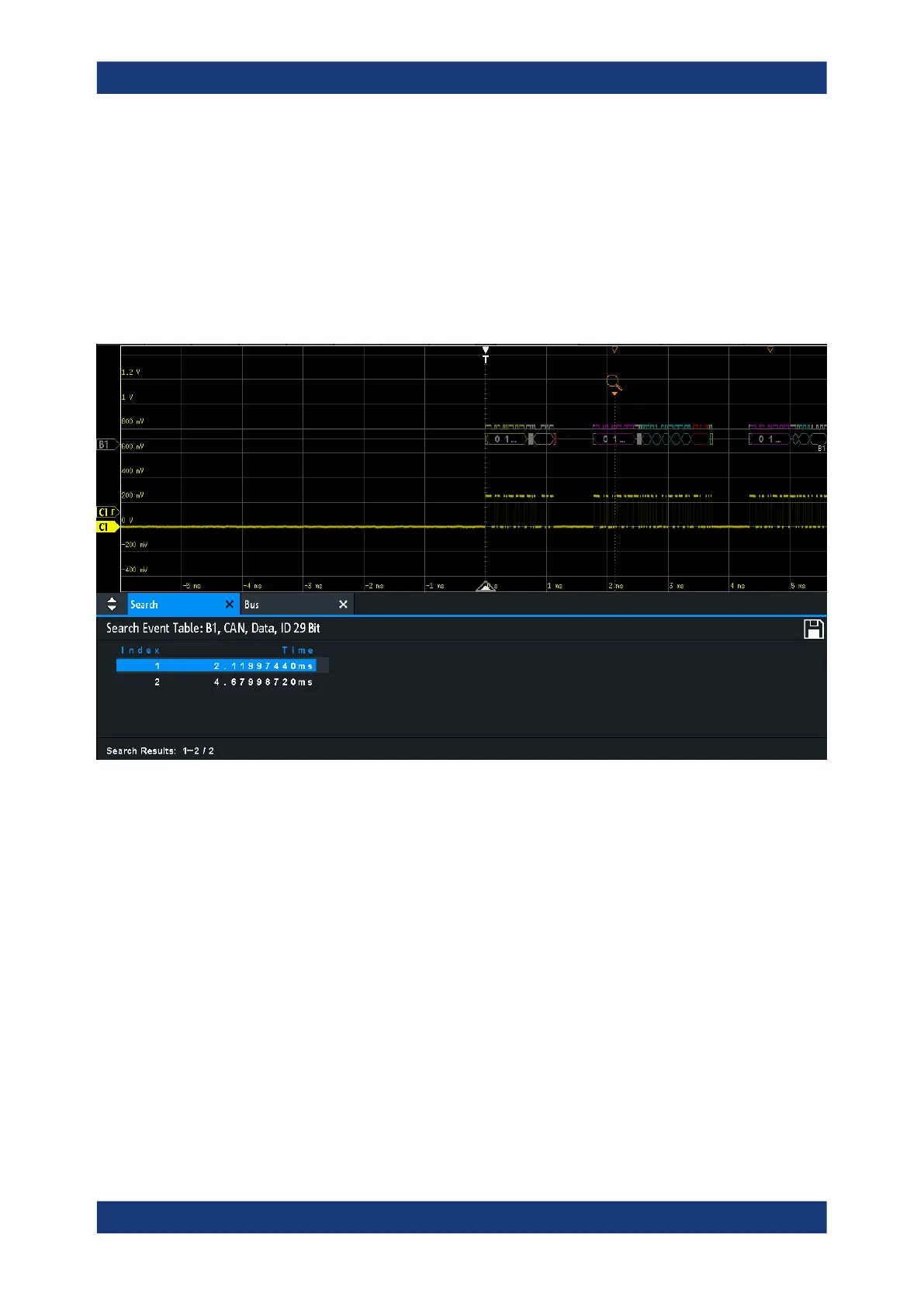
Task: Click the first orange search result marker at top
Action: [614, 350]
